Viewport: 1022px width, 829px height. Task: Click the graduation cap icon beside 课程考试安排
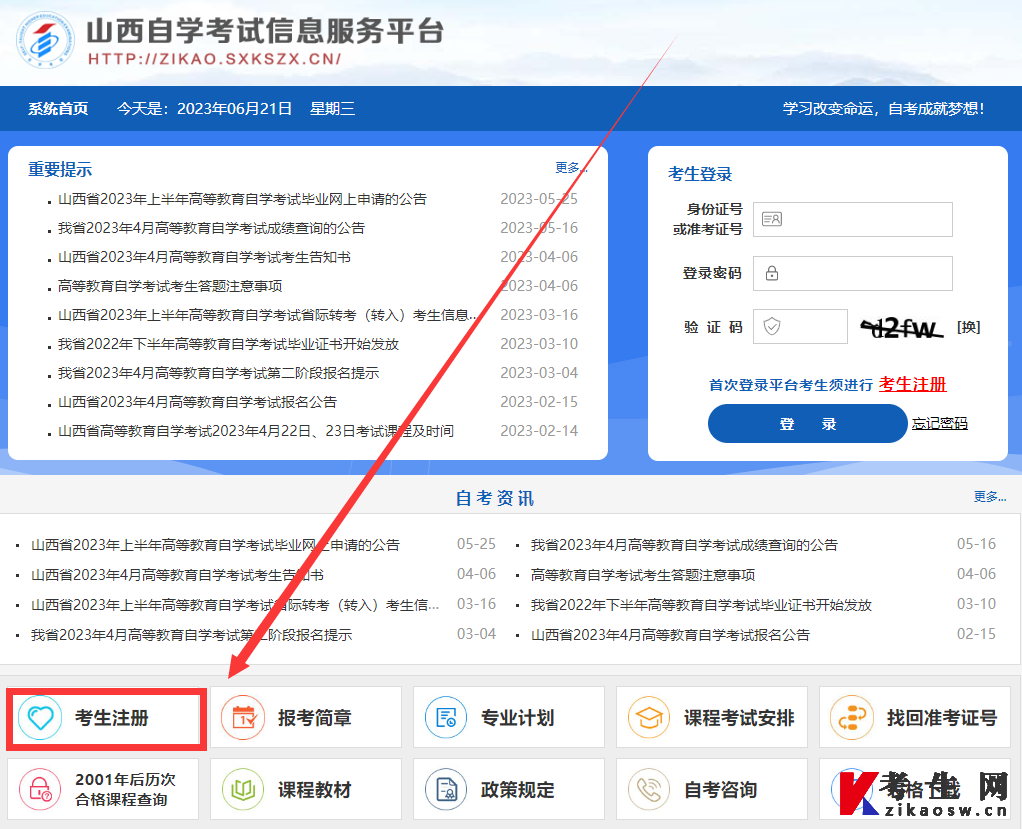pyautogui.click(x=649, y=718)
